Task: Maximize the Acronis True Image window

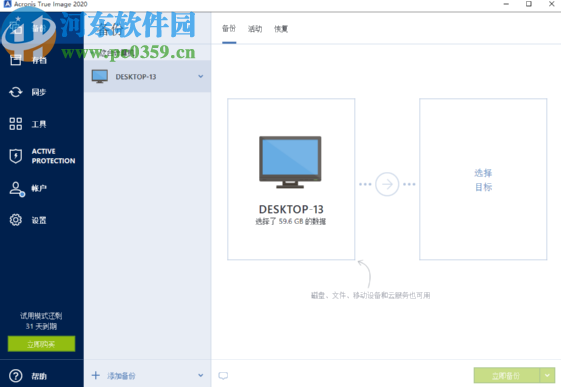Action: coord(529,4)
